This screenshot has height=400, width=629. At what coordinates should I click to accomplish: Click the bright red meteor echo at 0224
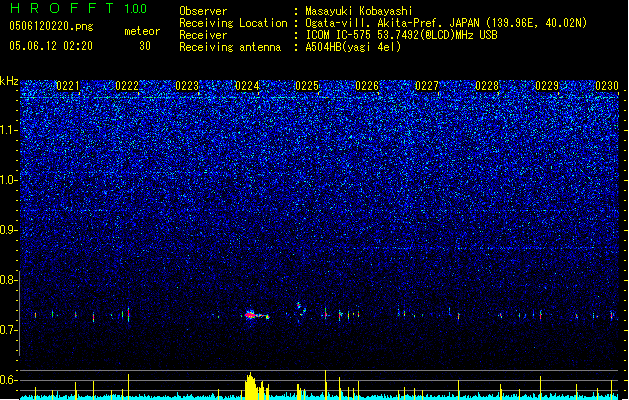coord(251,315)
